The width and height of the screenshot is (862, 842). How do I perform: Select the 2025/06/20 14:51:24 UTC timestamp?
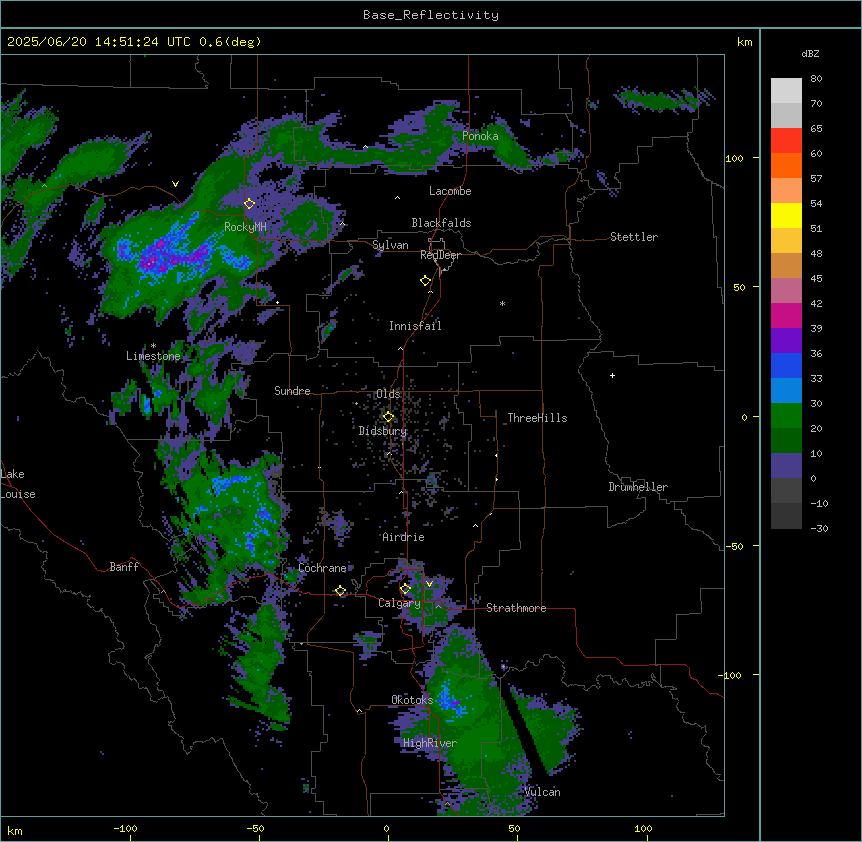pos(134,42)
